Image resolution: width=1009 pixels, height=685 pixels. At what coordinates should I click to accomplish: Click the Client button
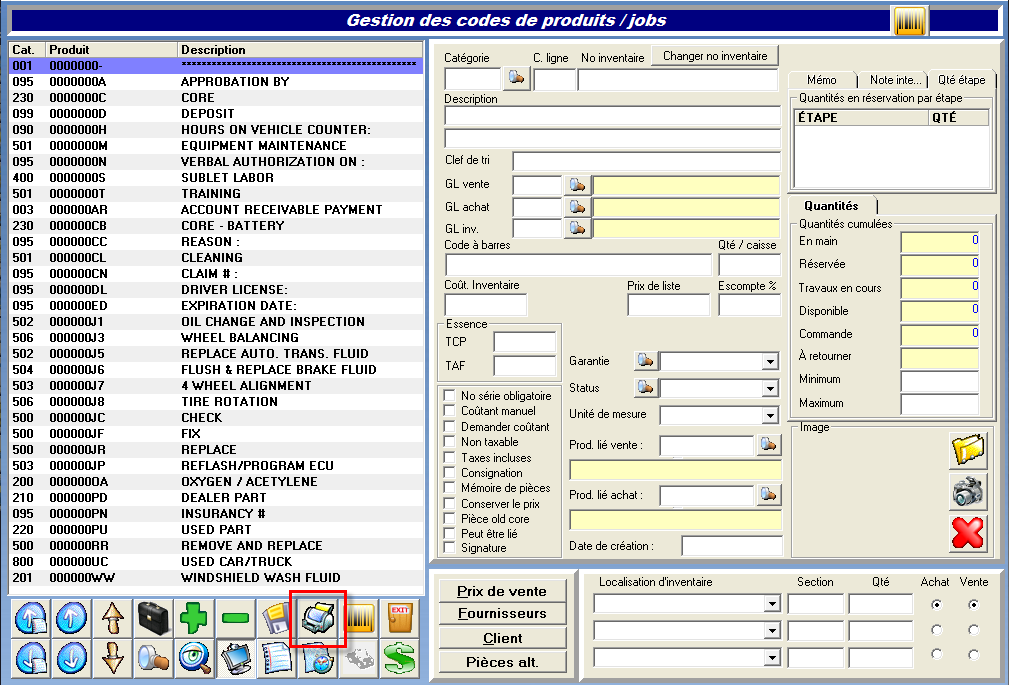coord(502,638)
